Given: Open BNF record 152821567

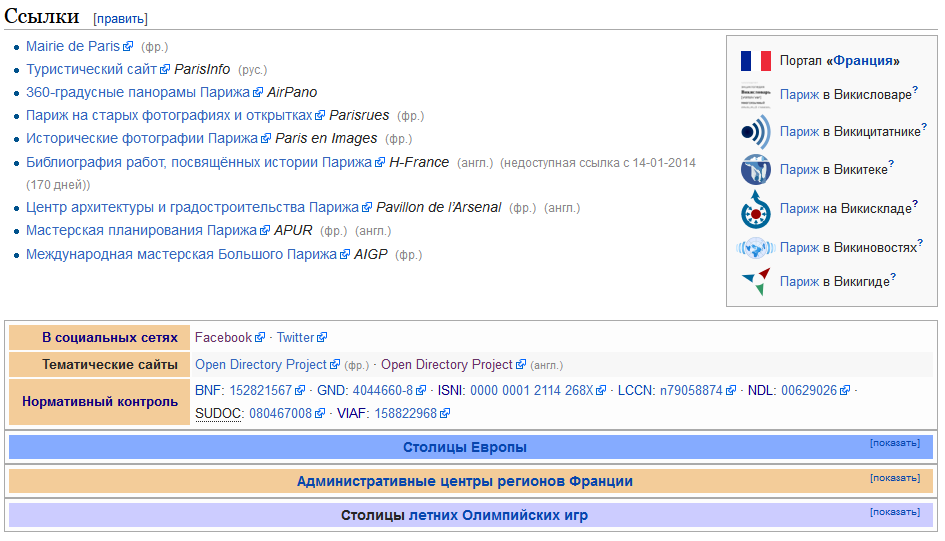Looking at the screenshot, I should (x=260, y=391).
